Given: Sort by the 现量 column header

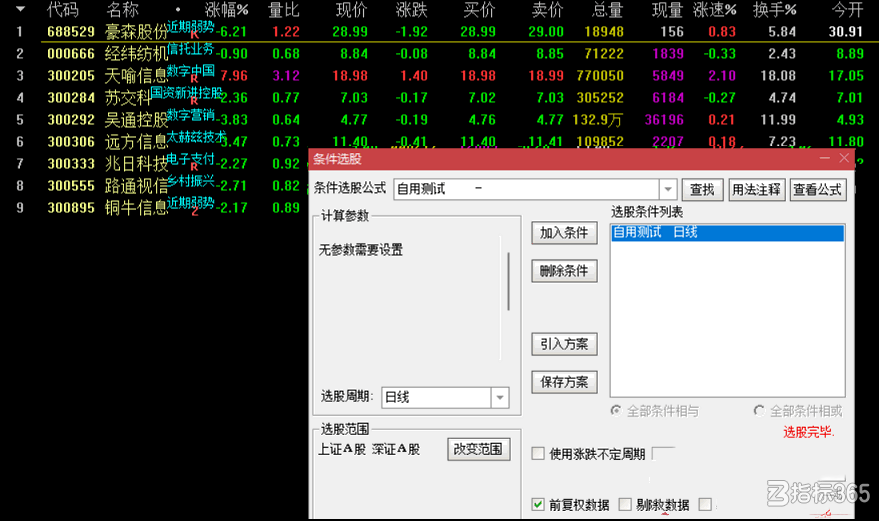Looking at the screenshot, I should 668,10.
